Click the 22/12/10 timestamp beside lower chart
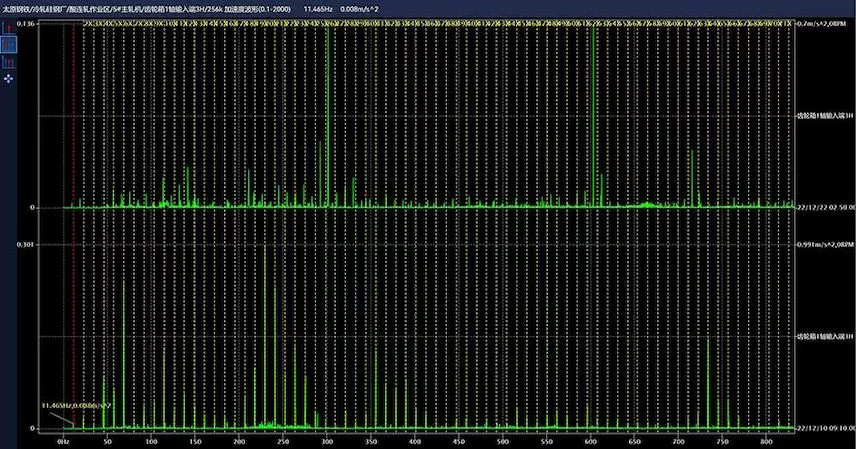Viewport: 856px width, 449px height. click(x=824, y=428)
